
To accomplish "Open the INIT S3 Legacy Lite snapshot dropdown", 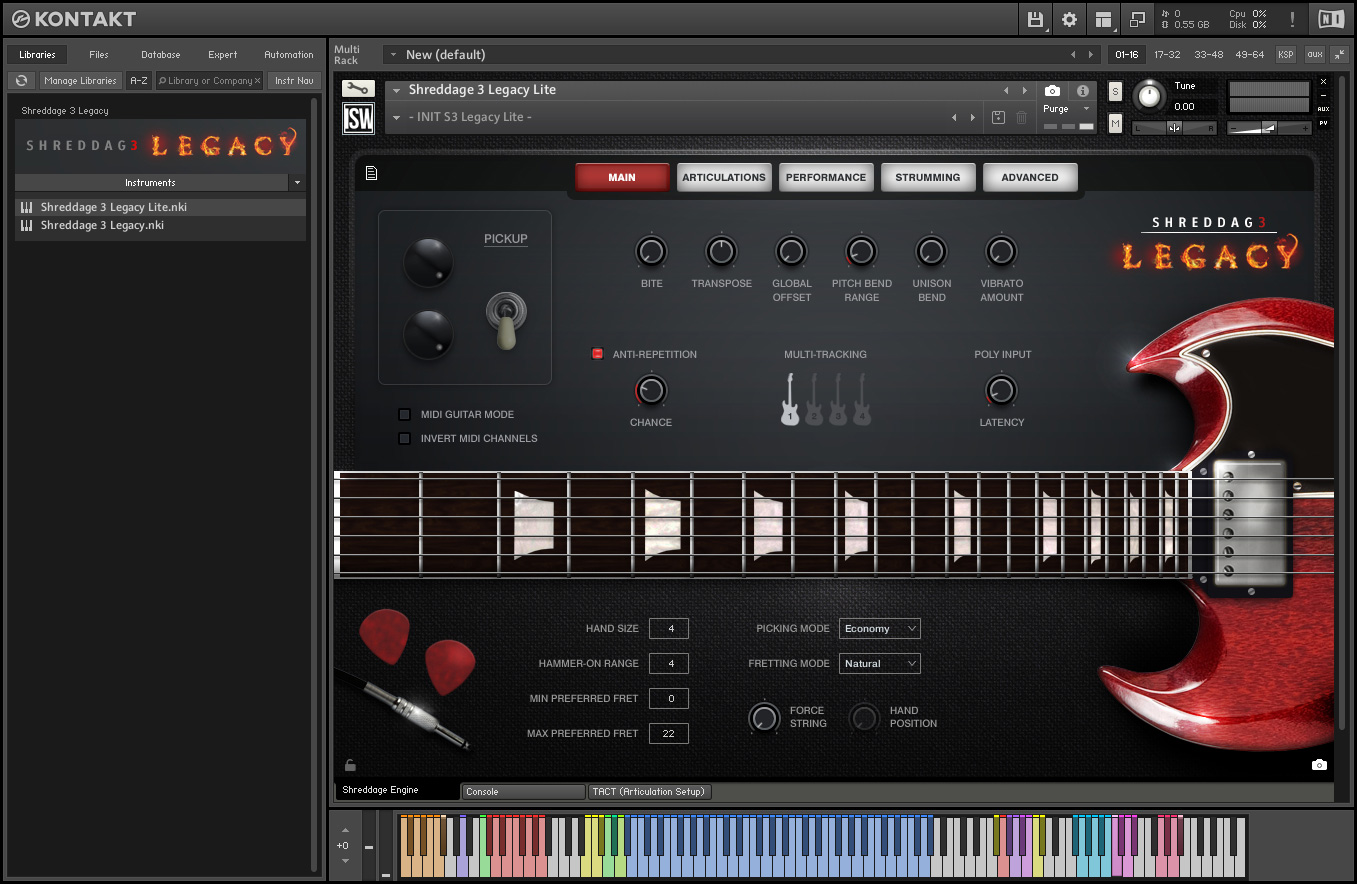I will 396,117.
